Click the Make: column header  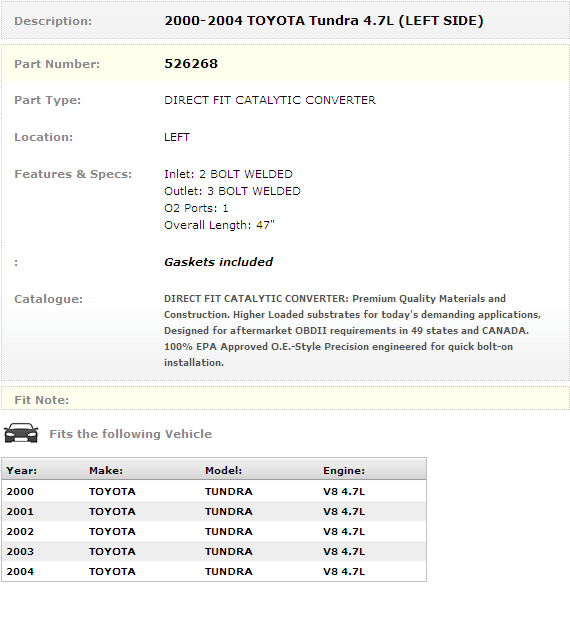(x=106, y=471)
